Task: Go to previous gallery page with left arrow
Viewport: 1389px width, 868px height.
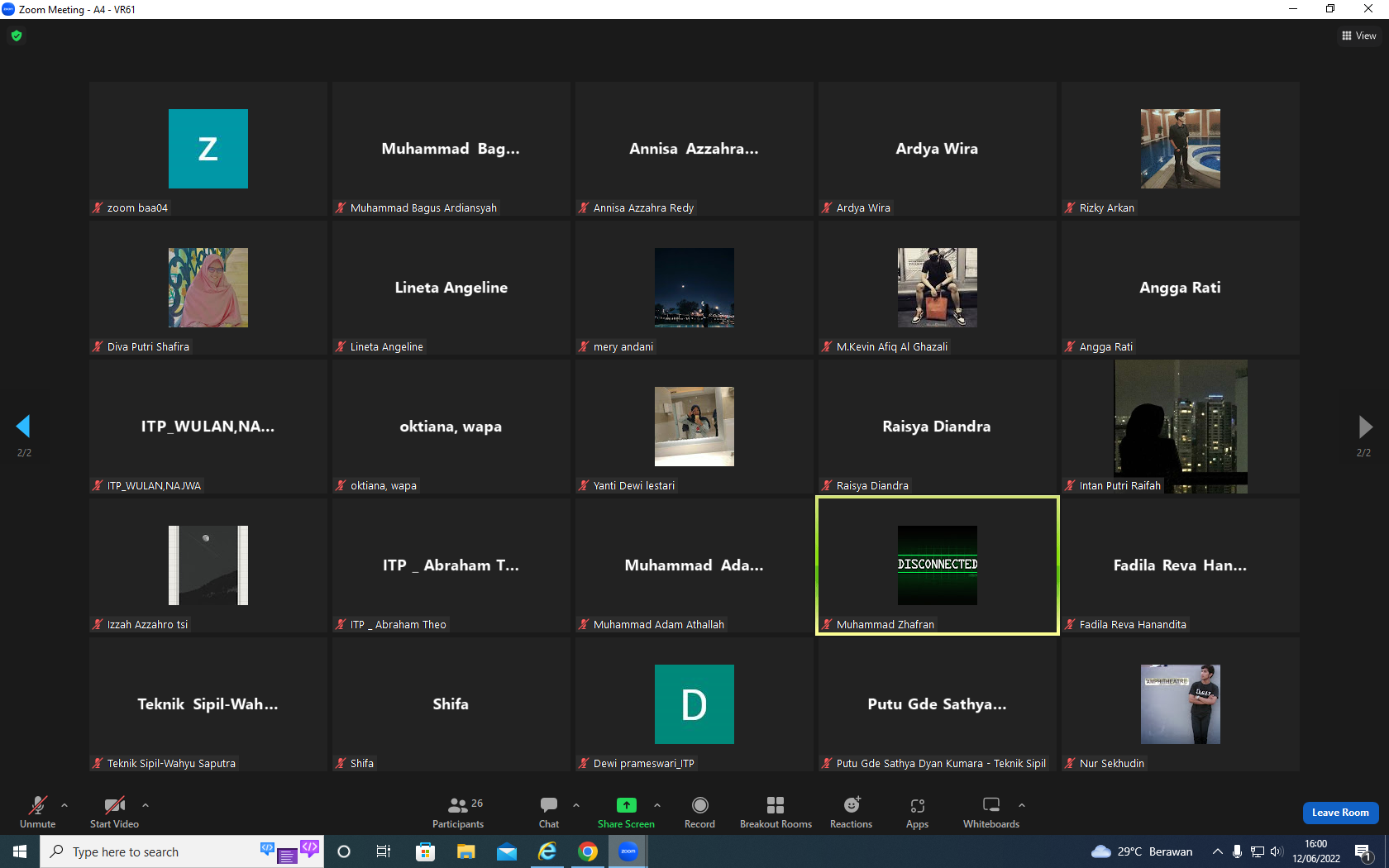Action: pyautogui.click(x=23, y=426)
